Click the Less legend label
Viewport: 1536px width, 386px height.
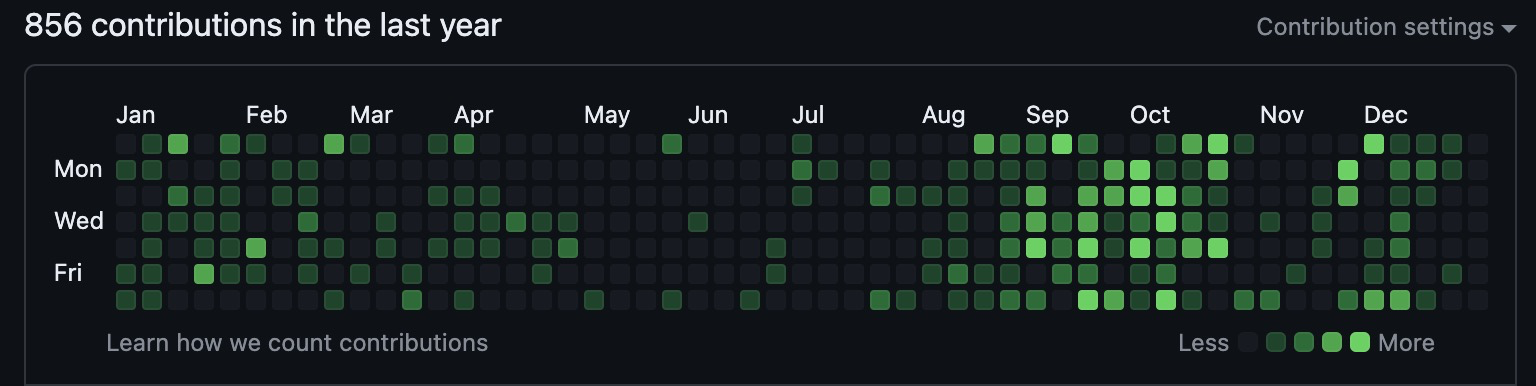[1204, 343]
